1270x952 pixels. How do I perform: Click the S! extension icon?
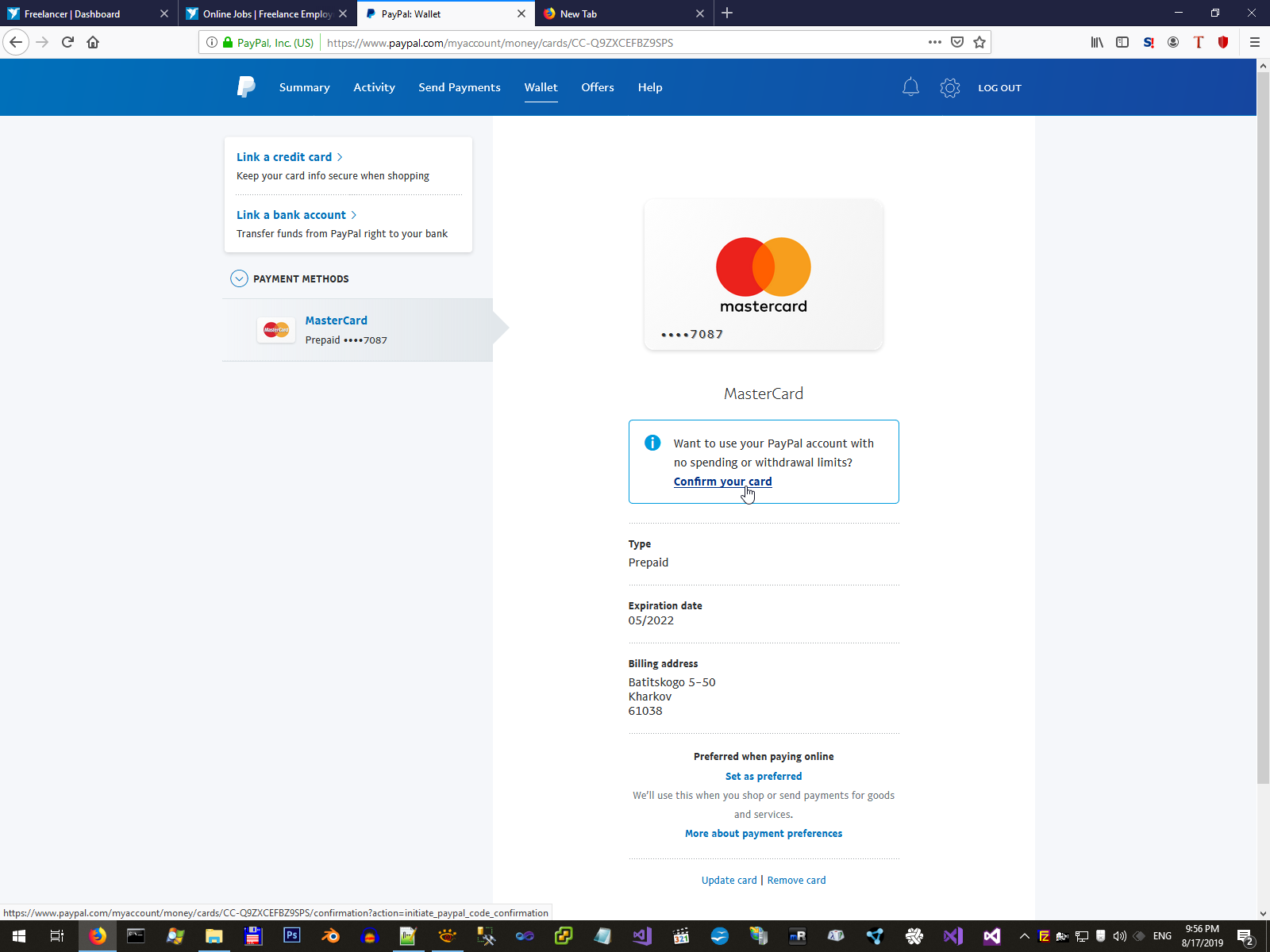(x=1149, y=42)
